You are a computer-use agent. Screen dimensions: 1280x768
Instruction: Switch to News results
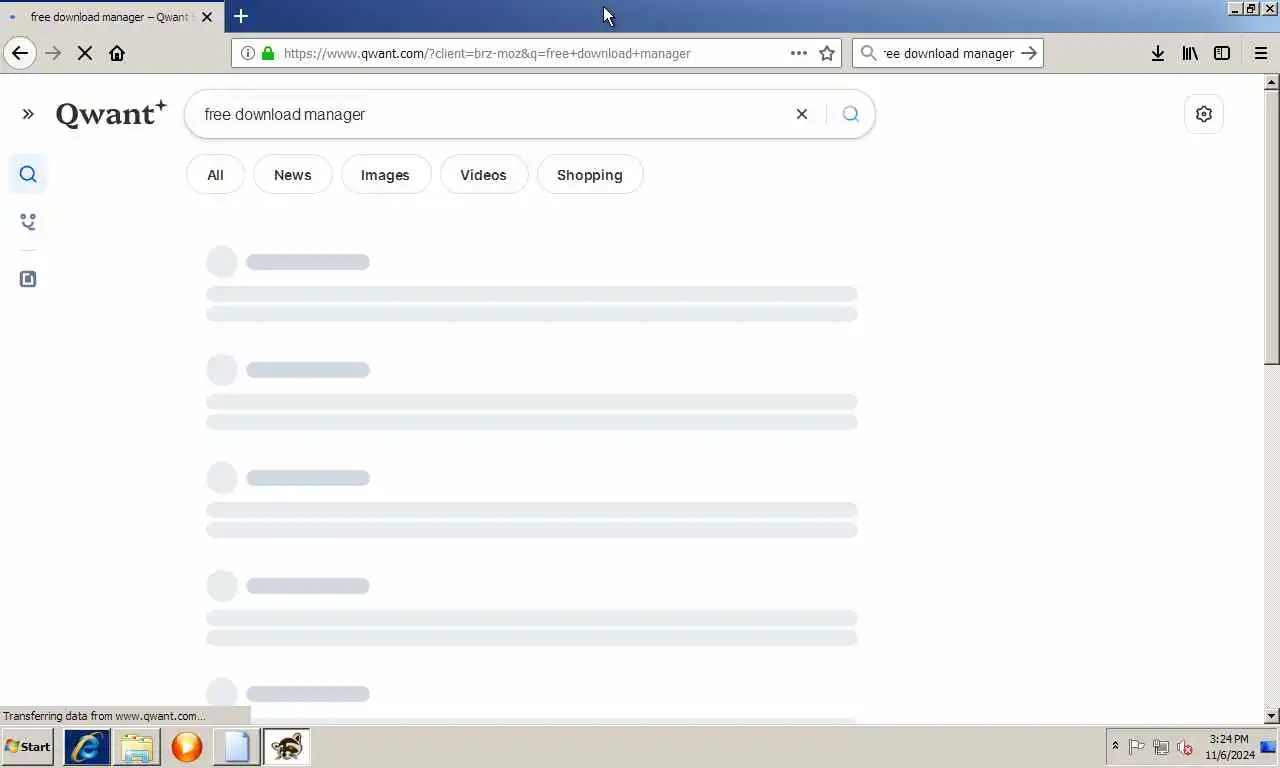(293, 175)
